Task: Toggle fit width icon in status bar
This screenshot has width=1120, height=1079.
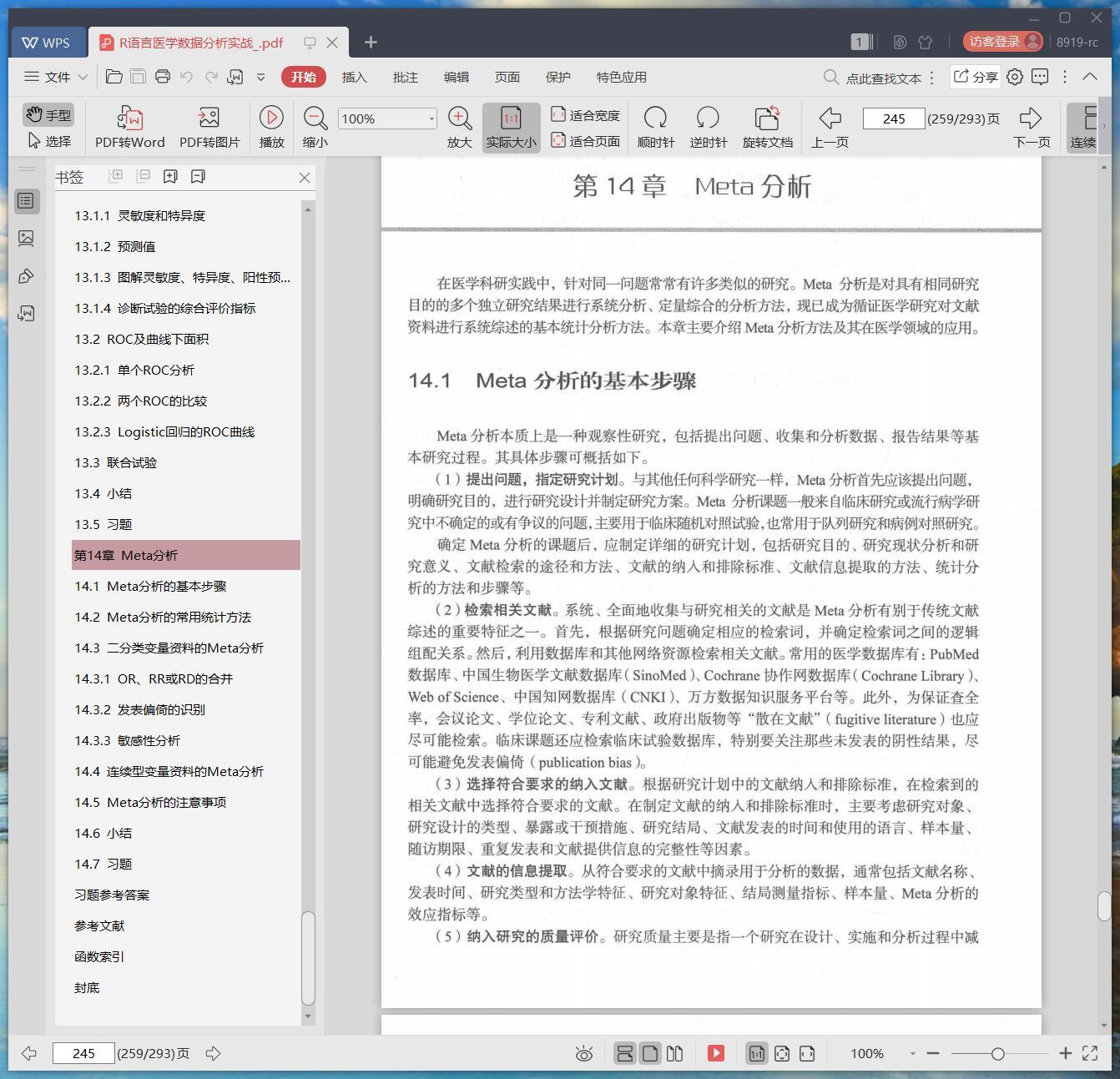Action: tap(807, 1054)
